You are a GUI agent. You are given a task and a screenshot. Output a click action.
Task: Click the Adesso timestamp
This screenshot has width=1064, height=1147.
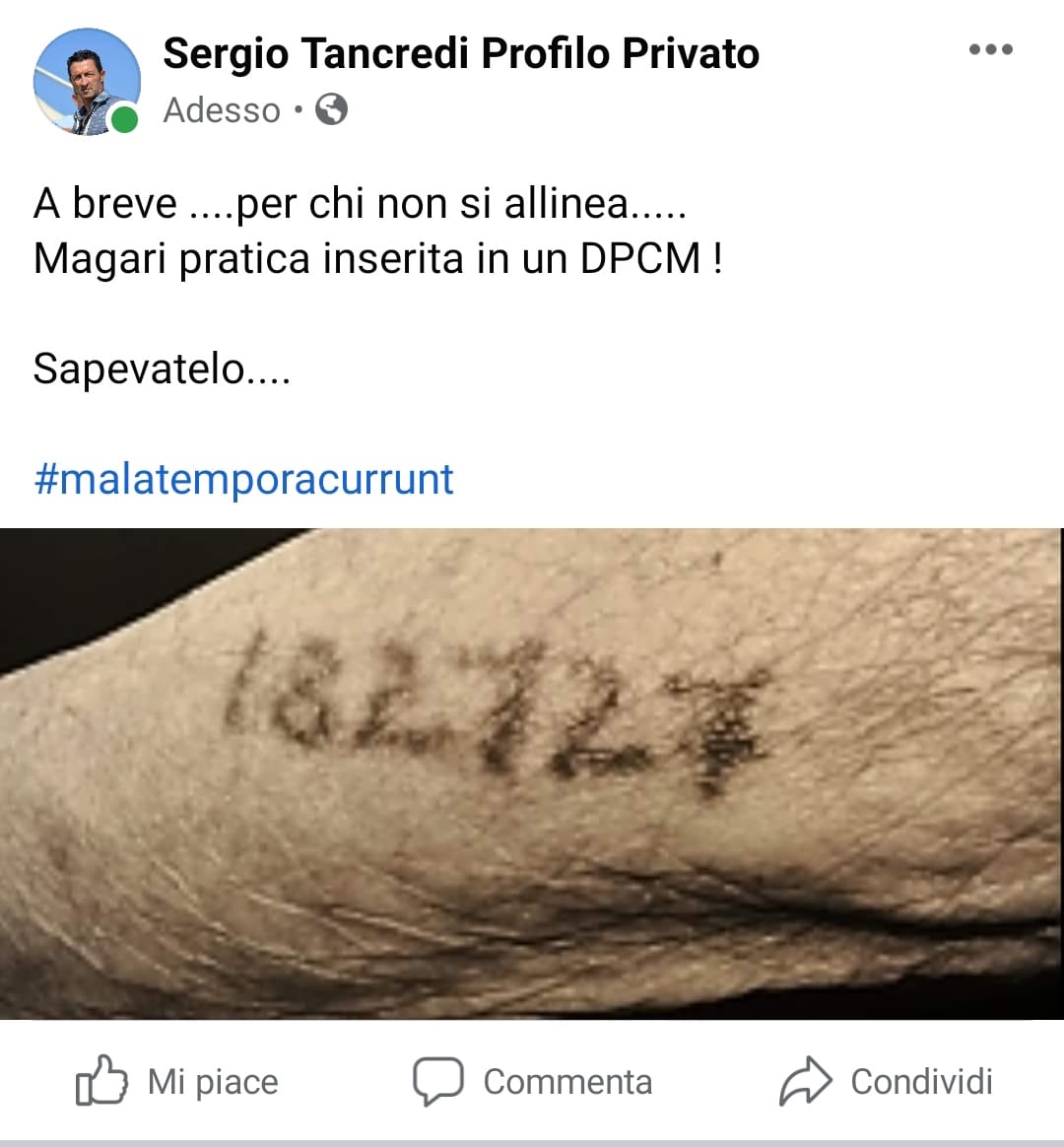[222, 110]
